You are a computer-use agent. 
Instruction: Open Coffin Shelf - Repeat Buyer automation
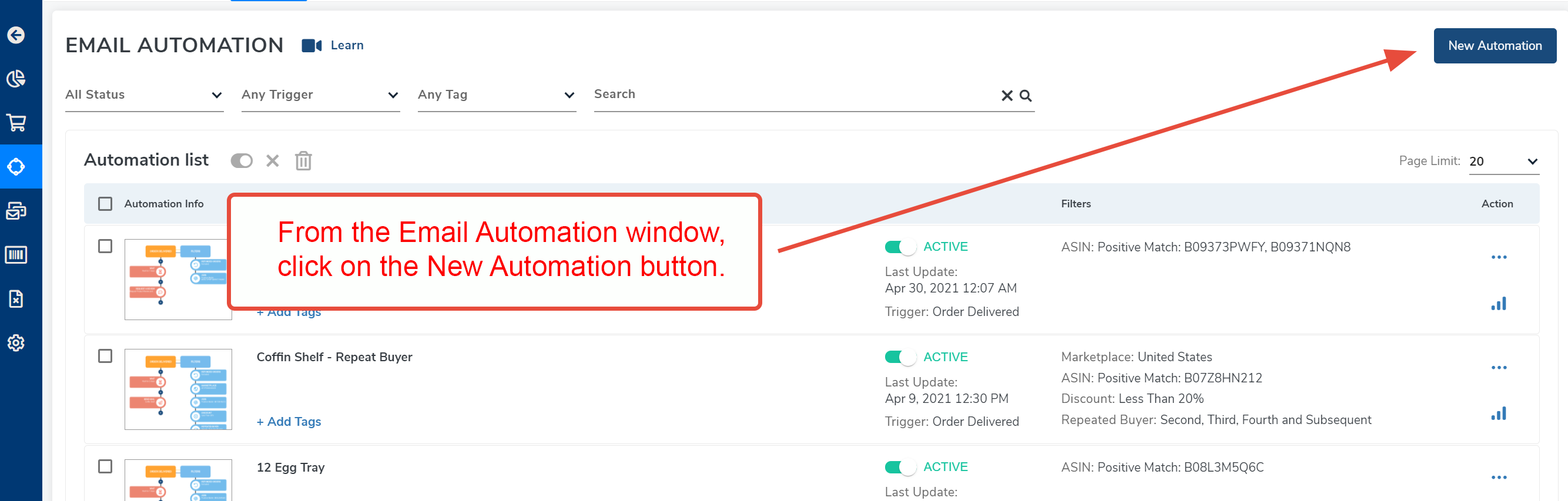334,358
